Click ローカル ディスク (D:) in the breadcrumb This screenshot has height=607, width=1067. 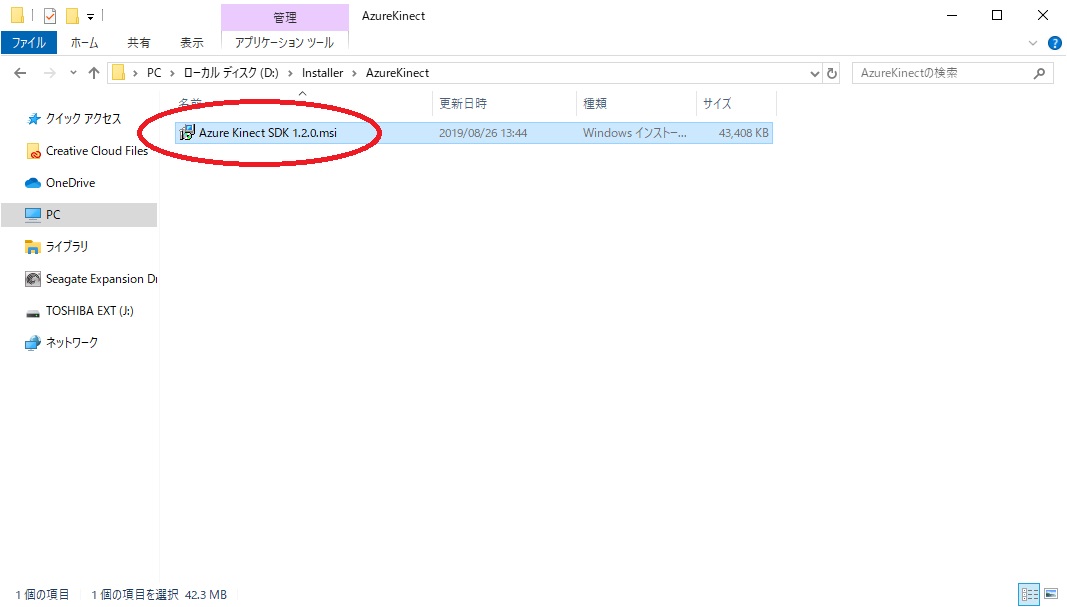point(231,73)
